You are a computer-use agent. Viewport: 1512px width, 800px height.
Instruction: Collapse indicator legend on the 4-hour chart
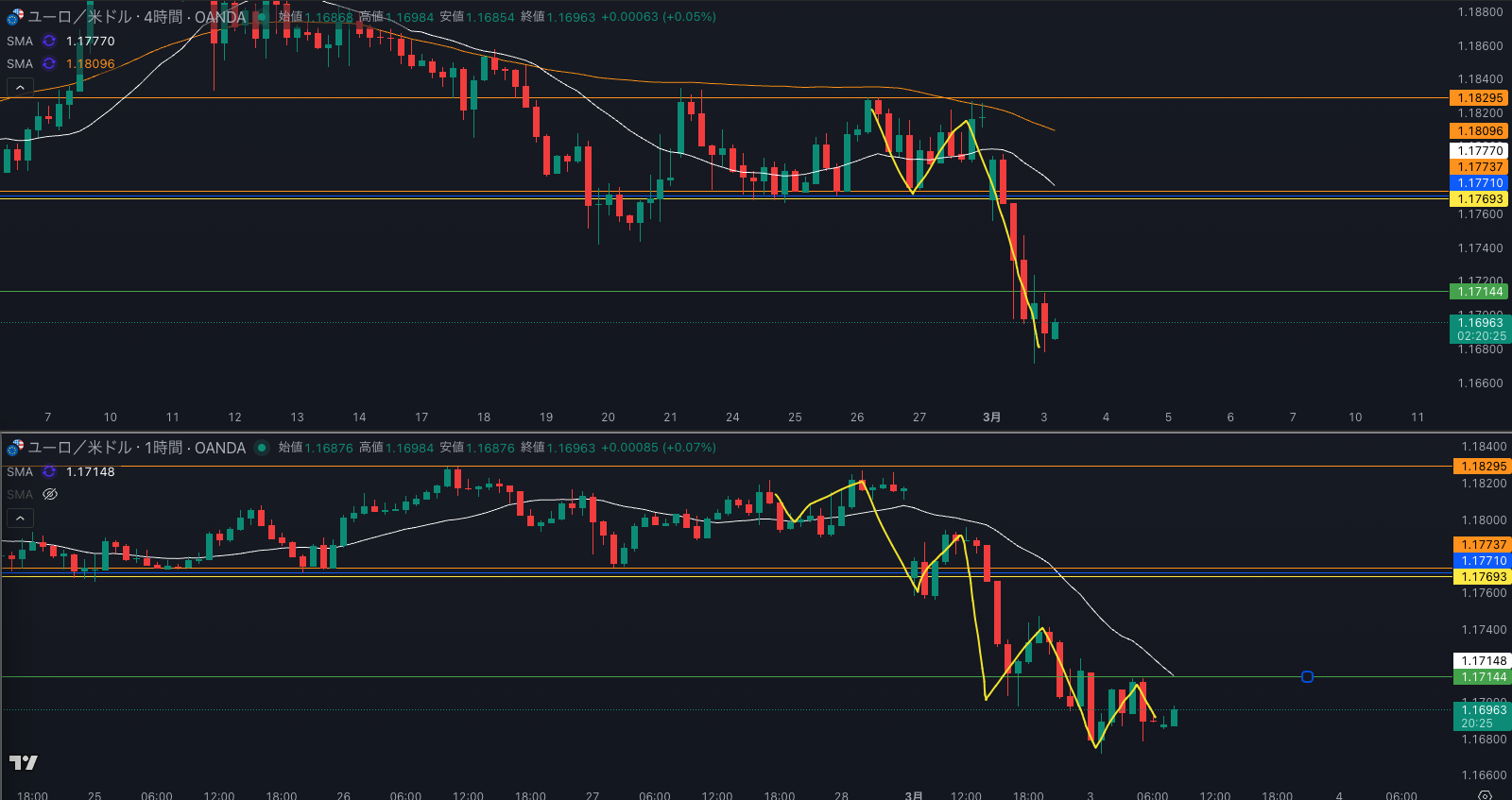coord(20,88)
